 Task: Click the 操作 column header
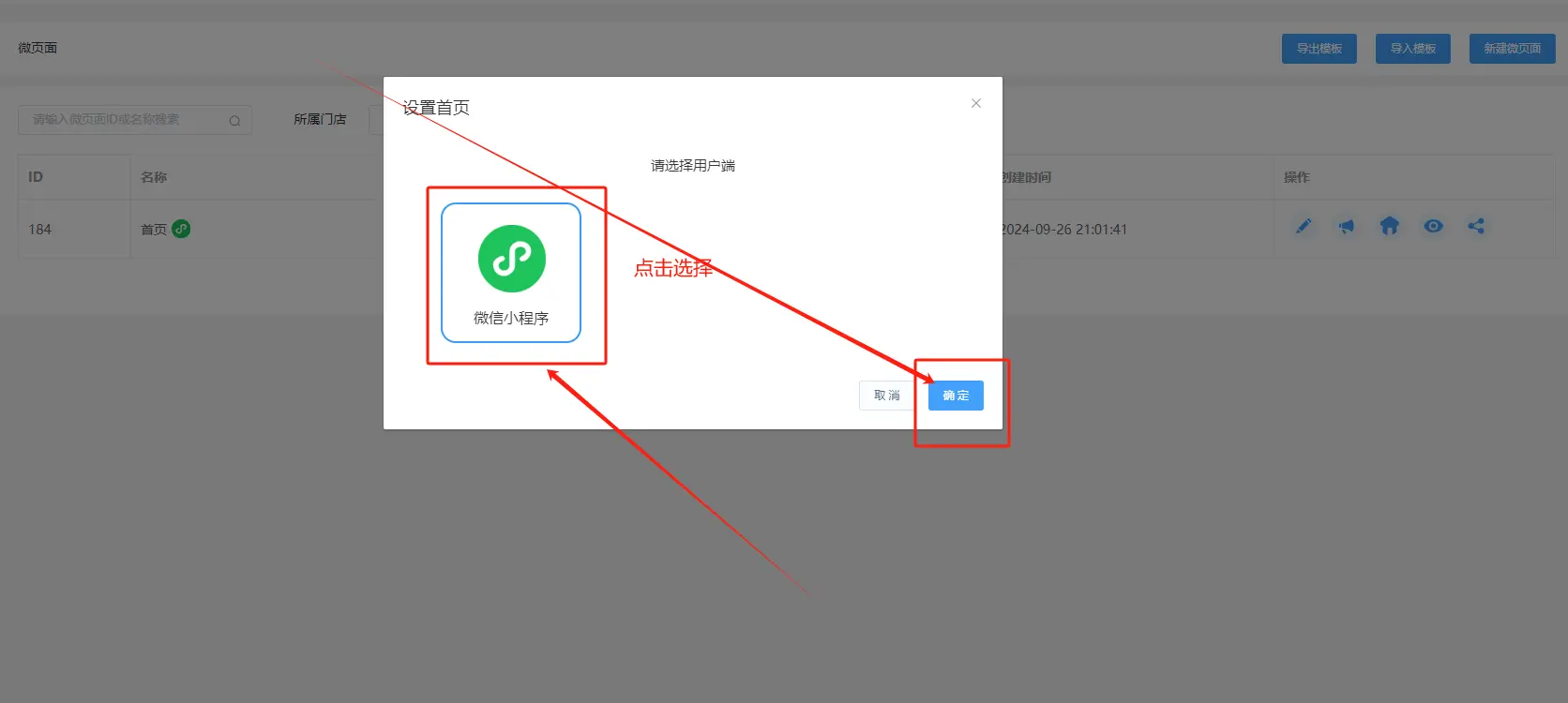[x=1297, y=177]
